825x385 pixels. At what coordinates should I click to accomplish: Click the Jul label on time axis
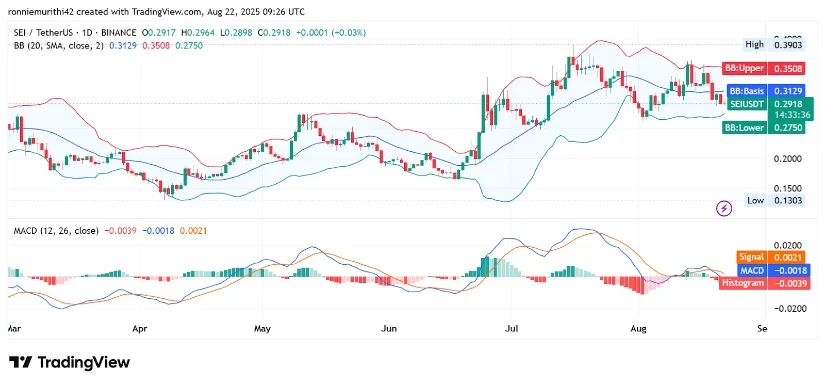pyautogui.click(x=511, y=329)
